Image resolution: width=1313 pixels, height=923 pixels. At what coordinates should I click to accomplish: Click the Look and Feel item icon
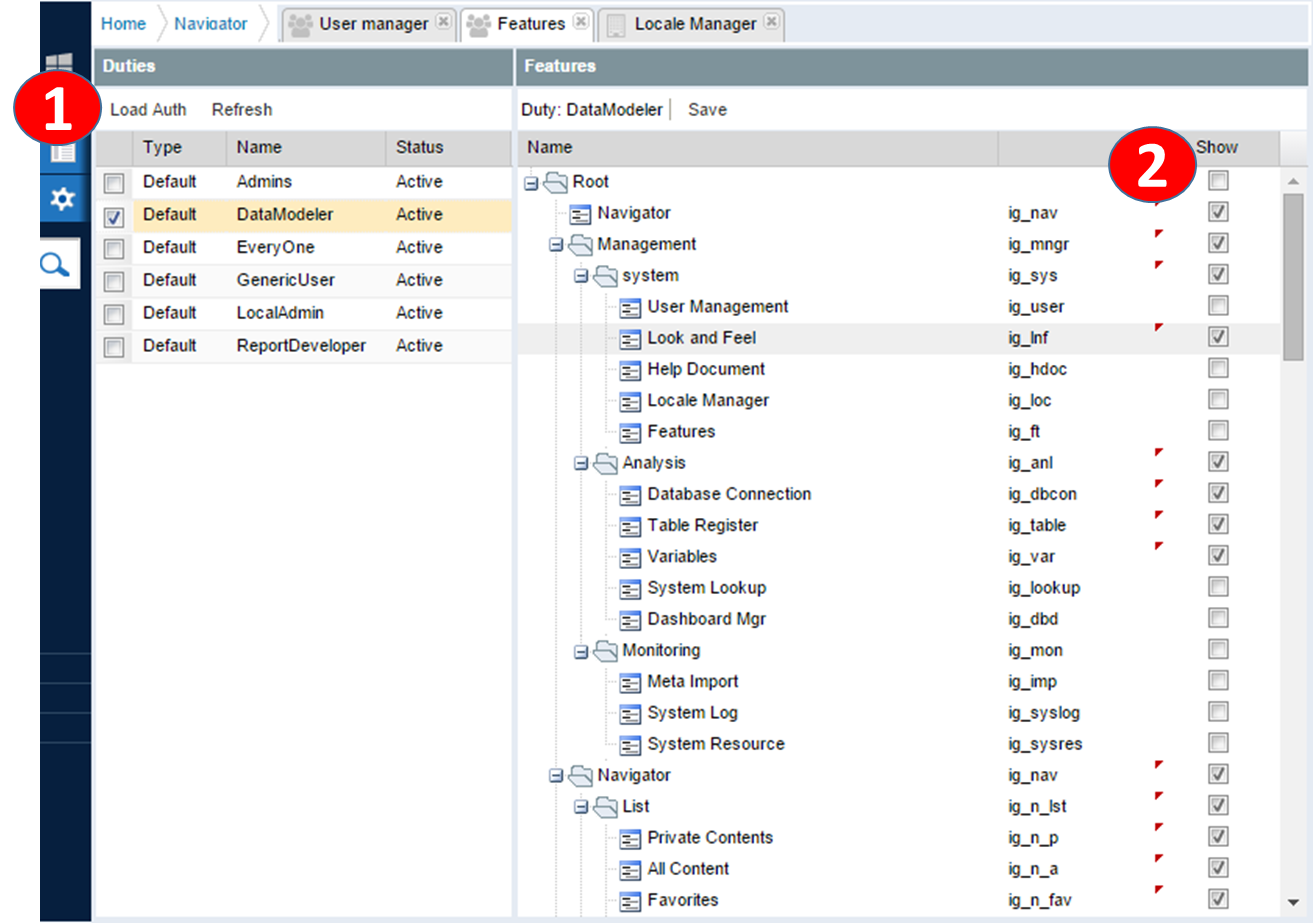click(630, 338)
